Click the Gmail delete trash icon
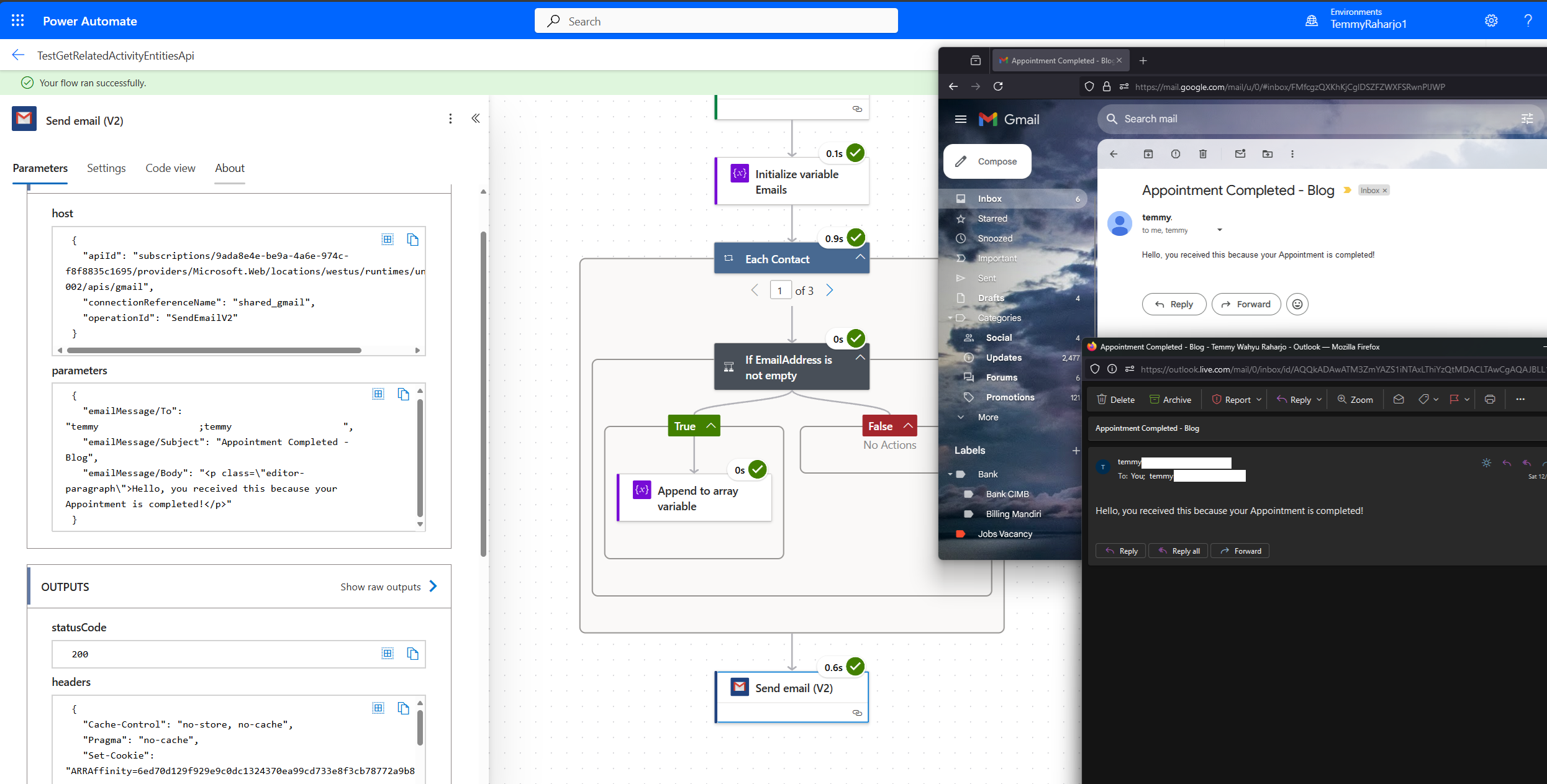Viewport: 1547px width, 784px height. pyautogui.click(x=1203, y=154)
